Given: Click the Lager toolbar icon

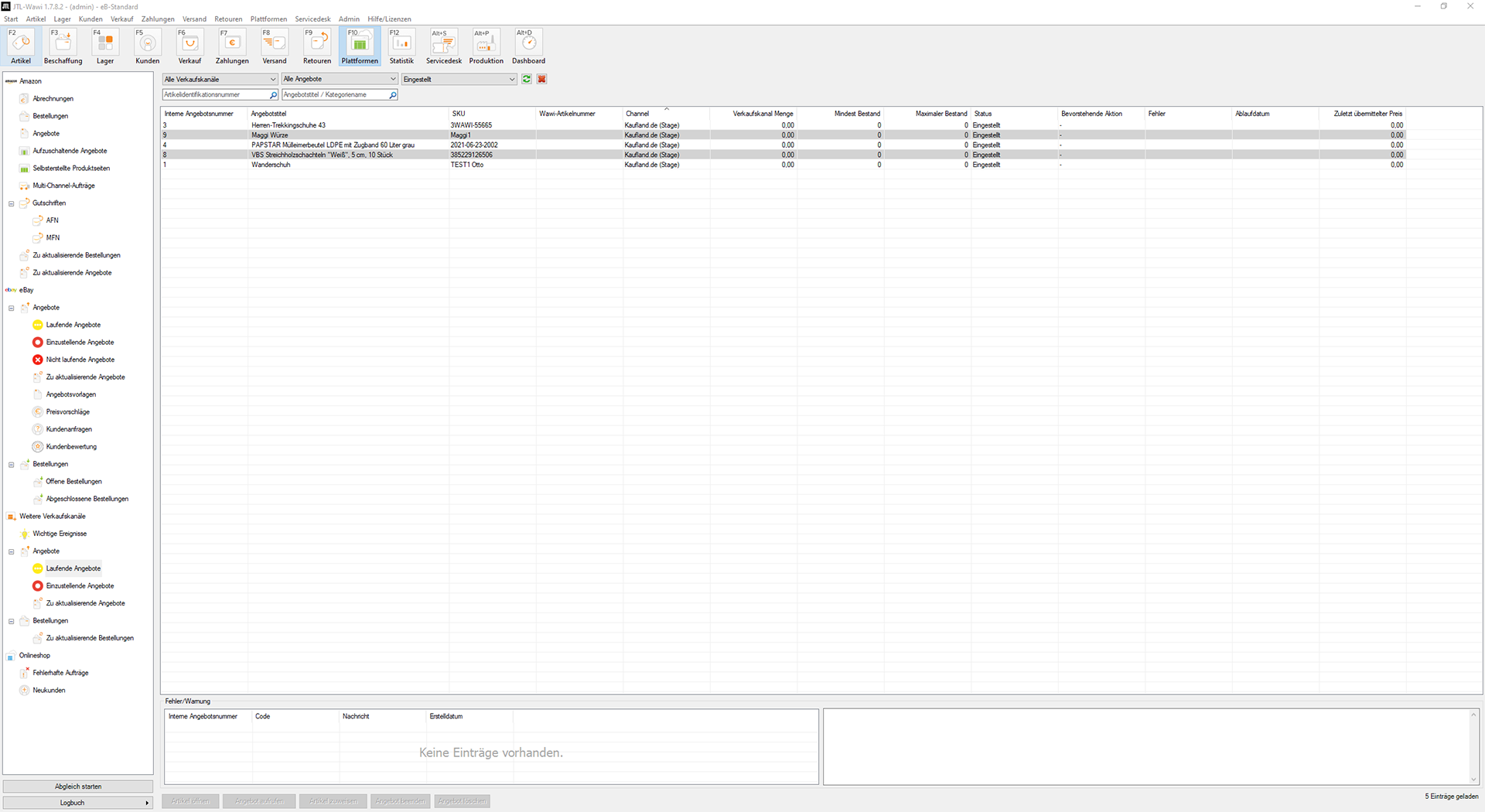Looking at the screenshot, I should [x=105, y=46].
